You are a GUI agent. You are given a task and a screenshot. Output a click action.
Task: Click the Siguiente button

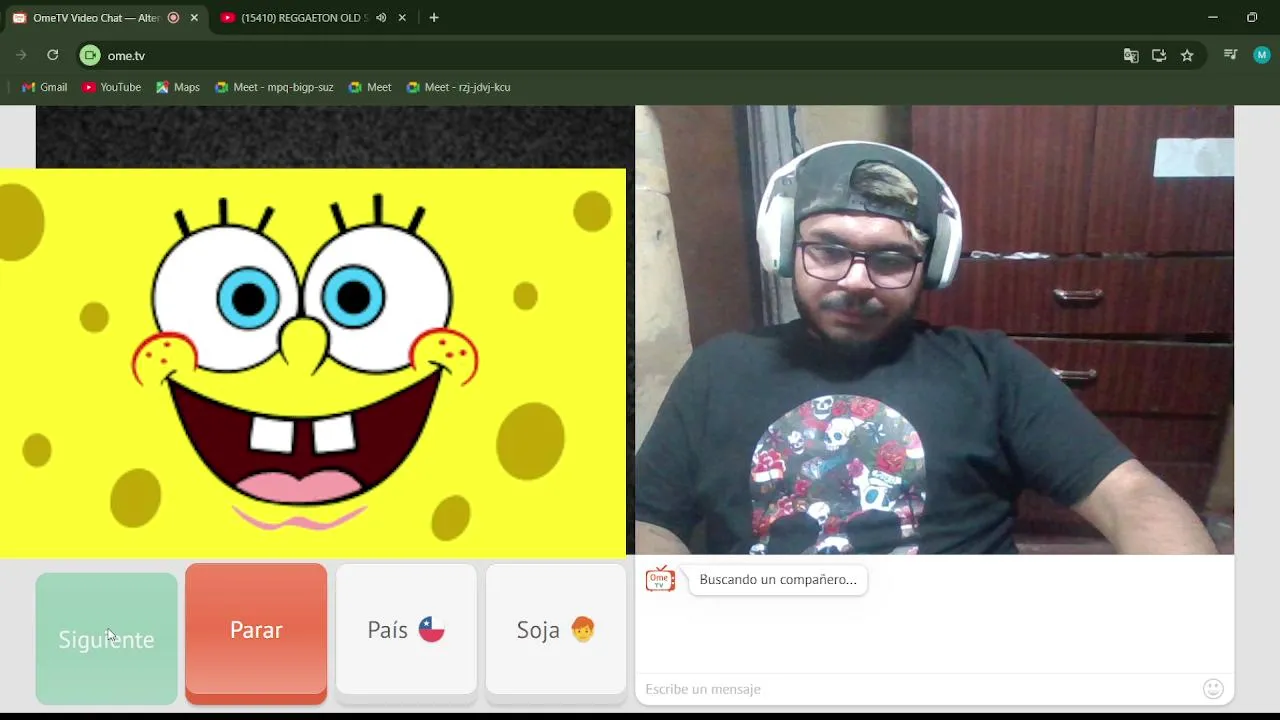pos(106,639)
